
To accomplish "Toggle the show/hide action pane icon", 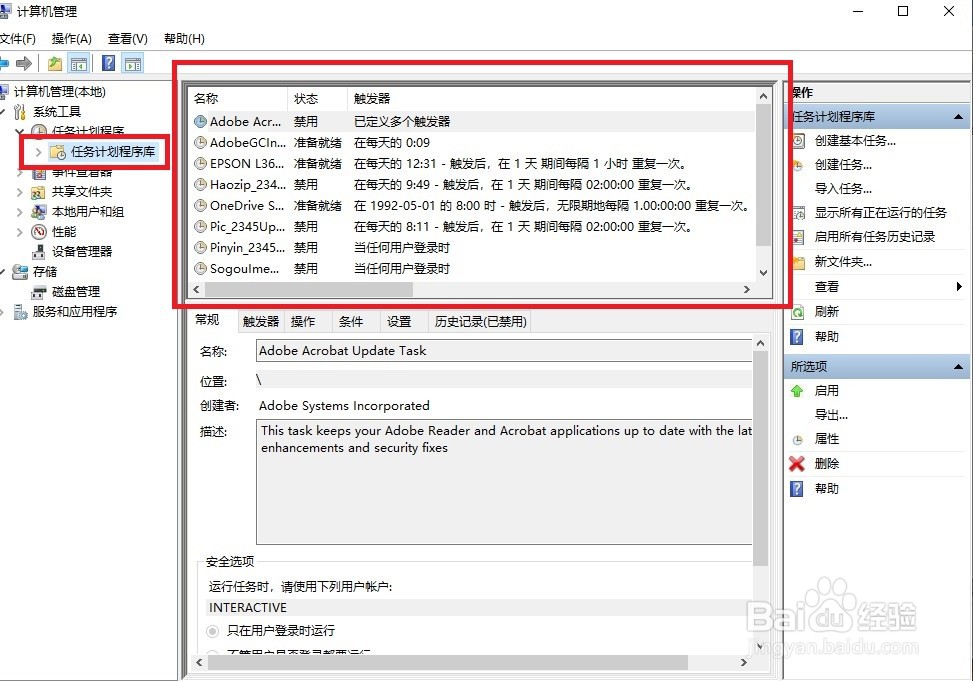I will click(133, 63).
